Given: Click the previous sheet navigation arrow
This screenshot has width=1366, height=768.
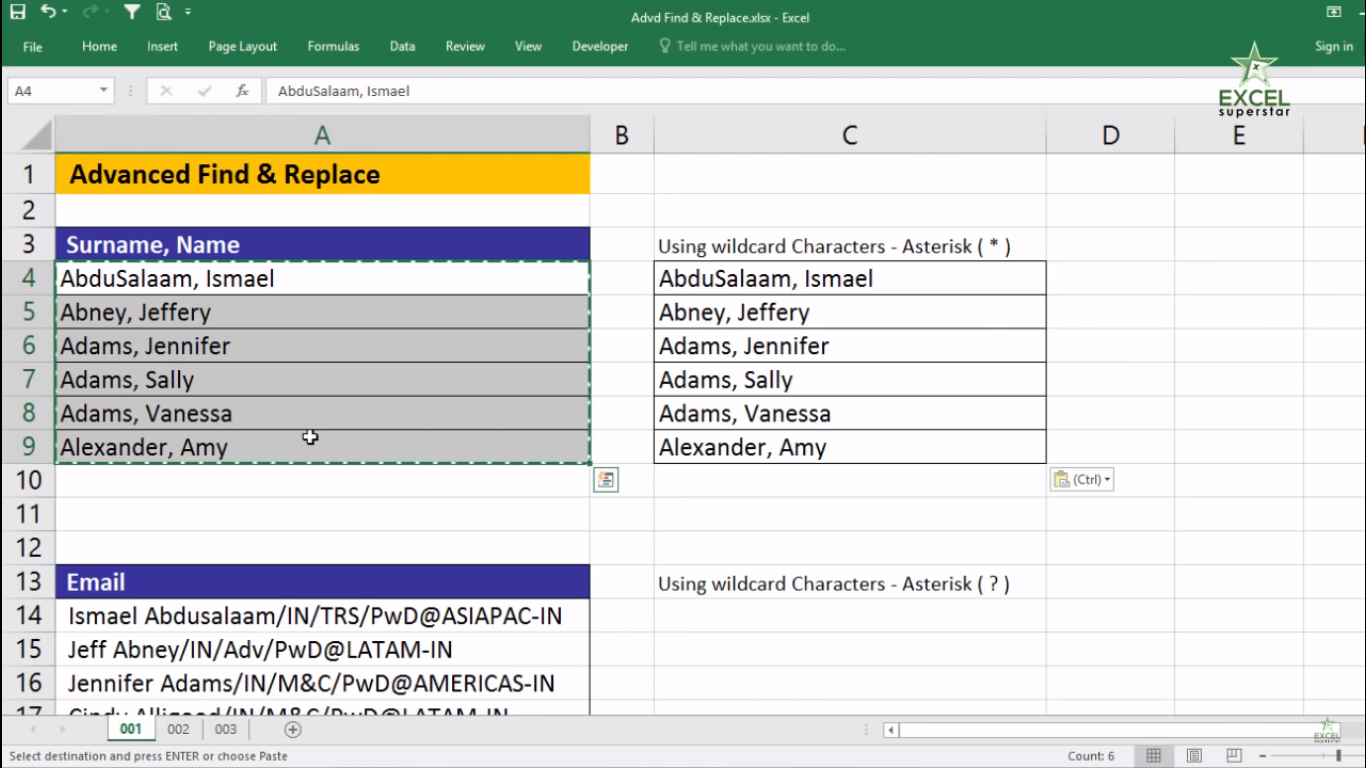Looking at the screenshot, I should (x=31, y=730).
